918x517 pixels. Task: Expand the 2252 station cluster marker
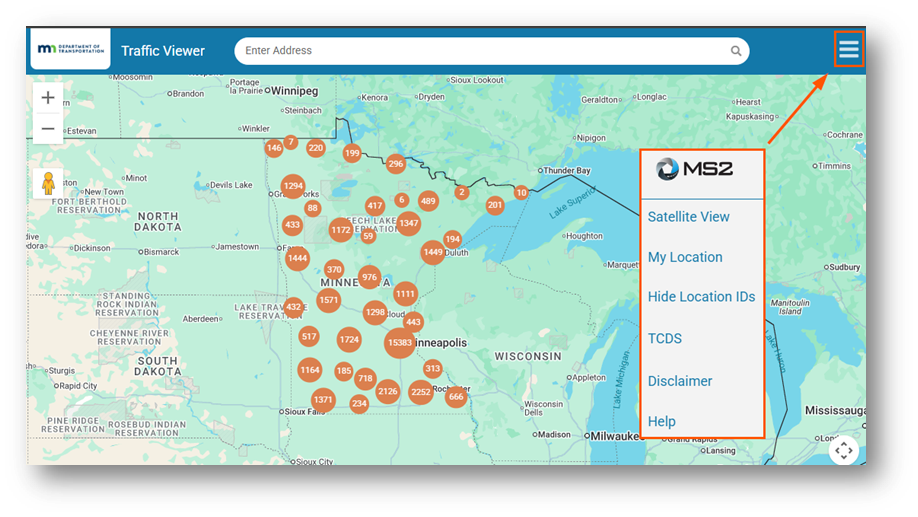[x=421, y=392]
